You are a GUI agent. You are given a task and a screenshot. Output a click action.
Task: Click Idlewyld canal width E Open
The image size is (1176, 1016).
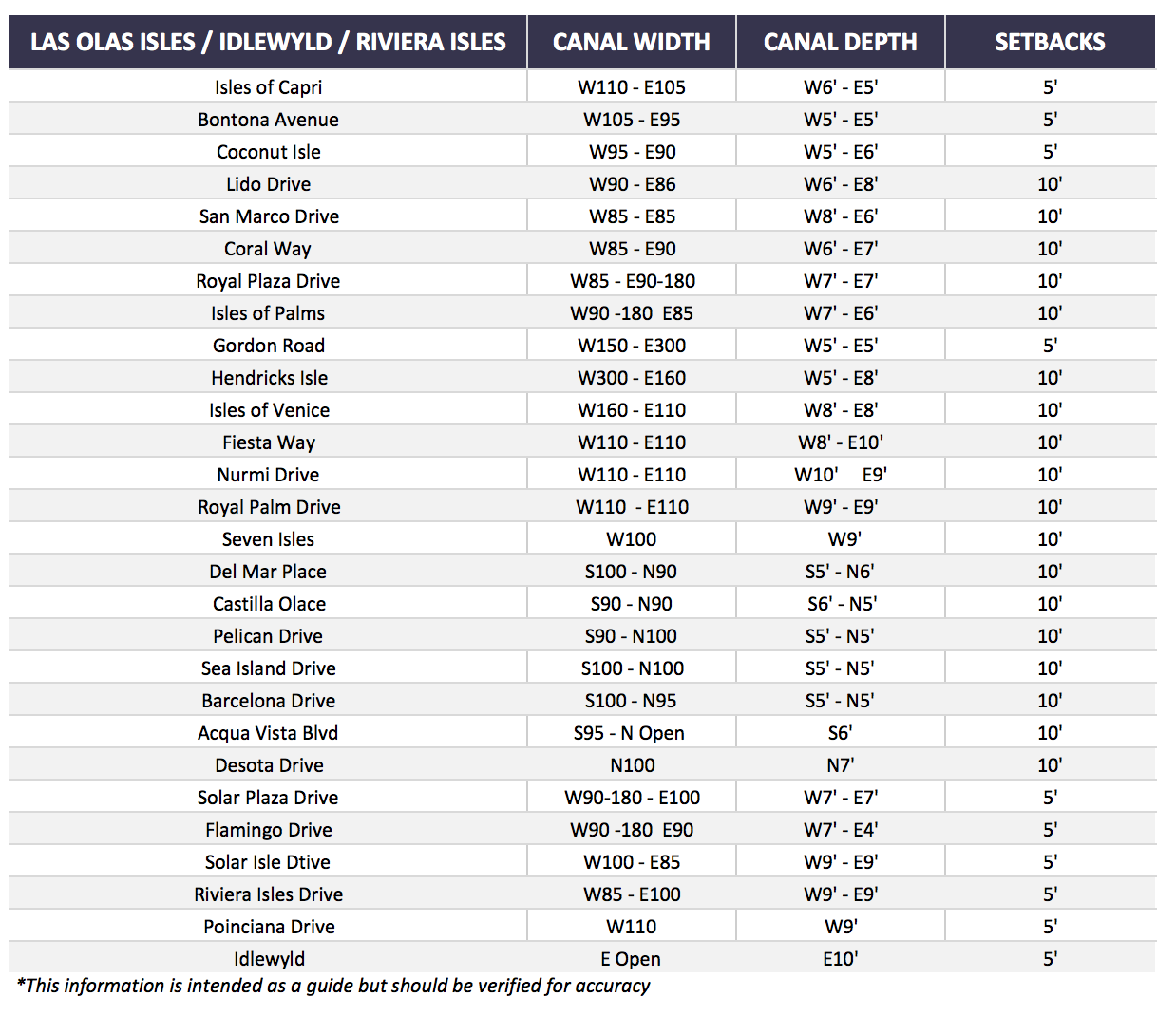coord(631,959)
